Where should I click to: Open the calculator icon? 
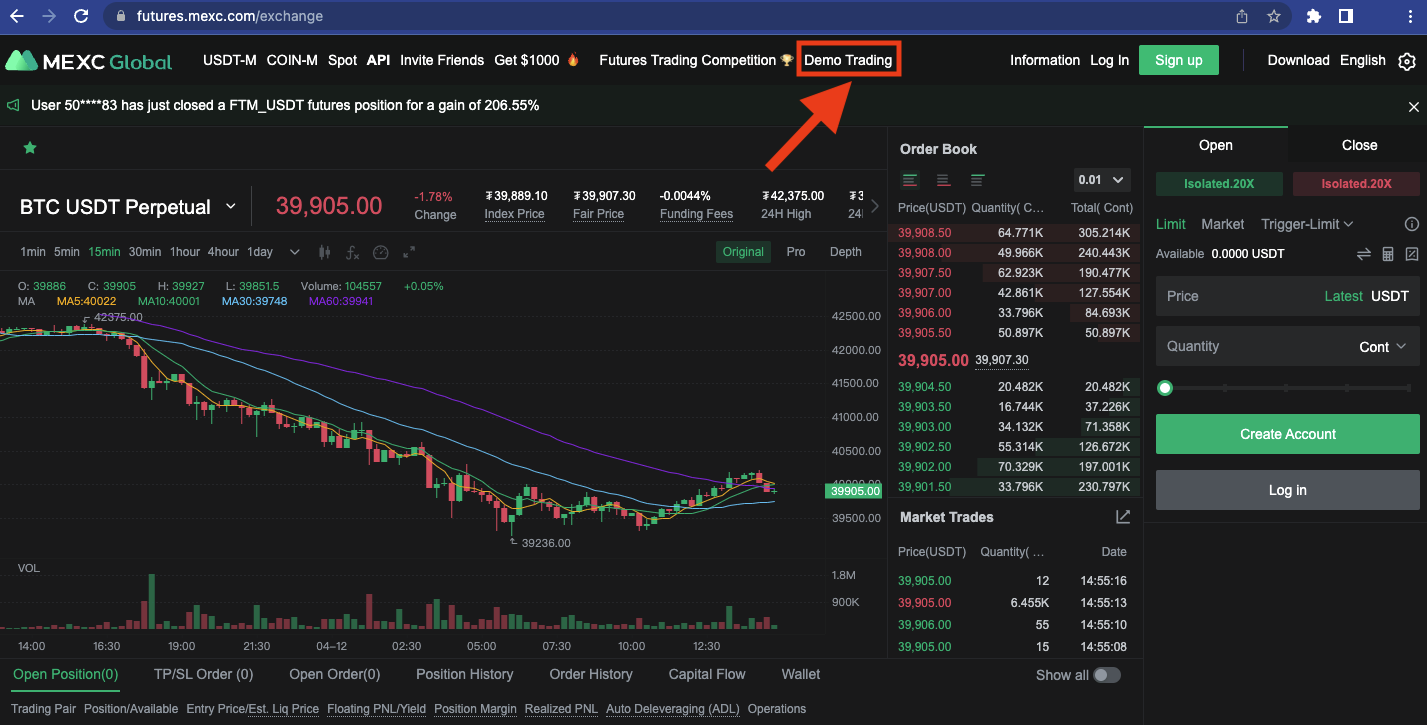[x=1388, y=254]
